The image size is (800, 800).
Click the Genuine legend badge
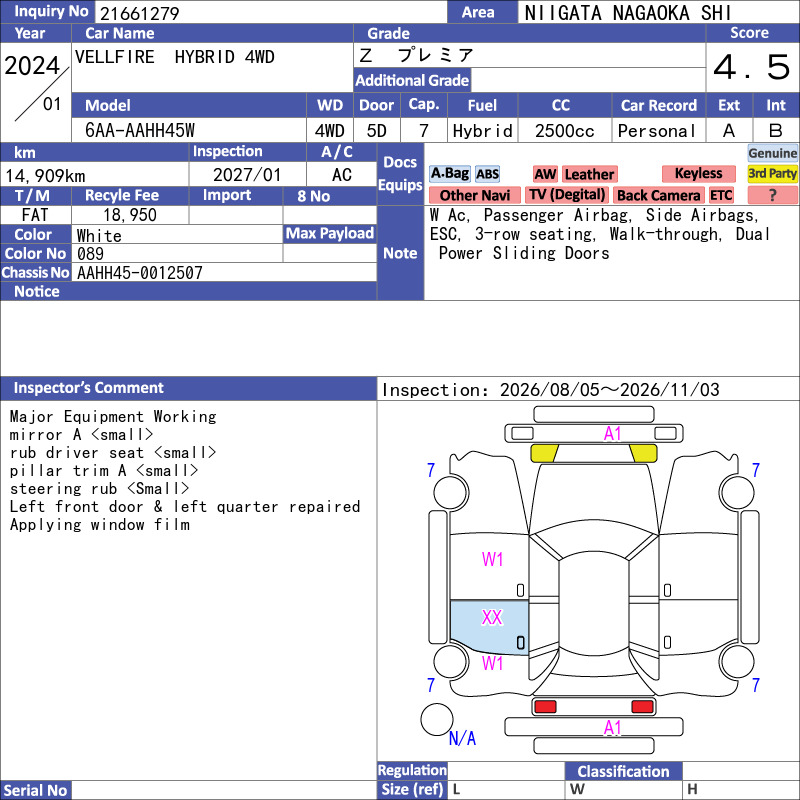(x=772, y=153)
